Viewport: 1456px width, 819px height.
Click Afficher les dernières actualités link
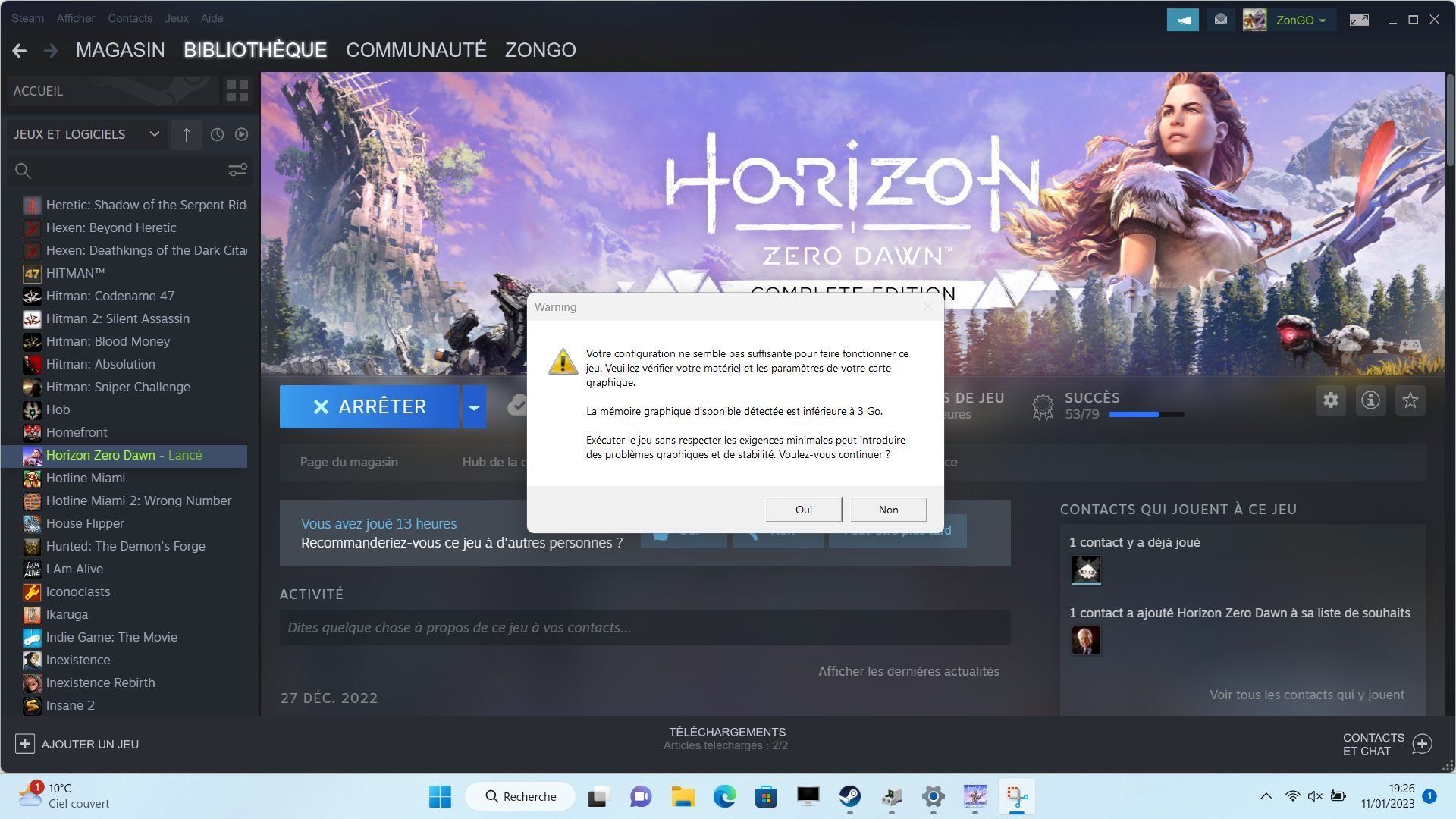click(x=908, y=671)
